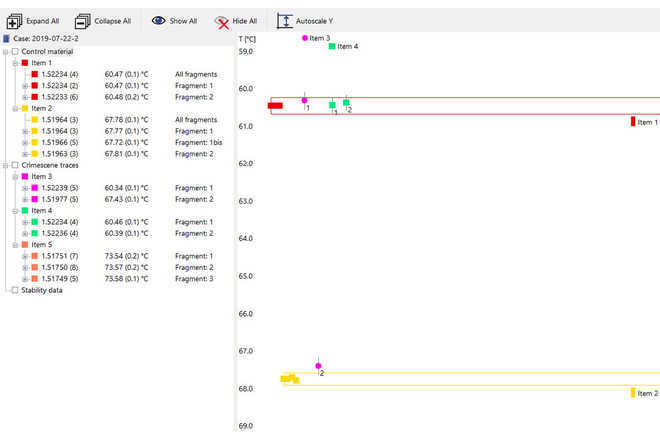This screenshot has width=660, height=440.
Task: Click the Hide All crossed-eye icon
Action: 221,20
